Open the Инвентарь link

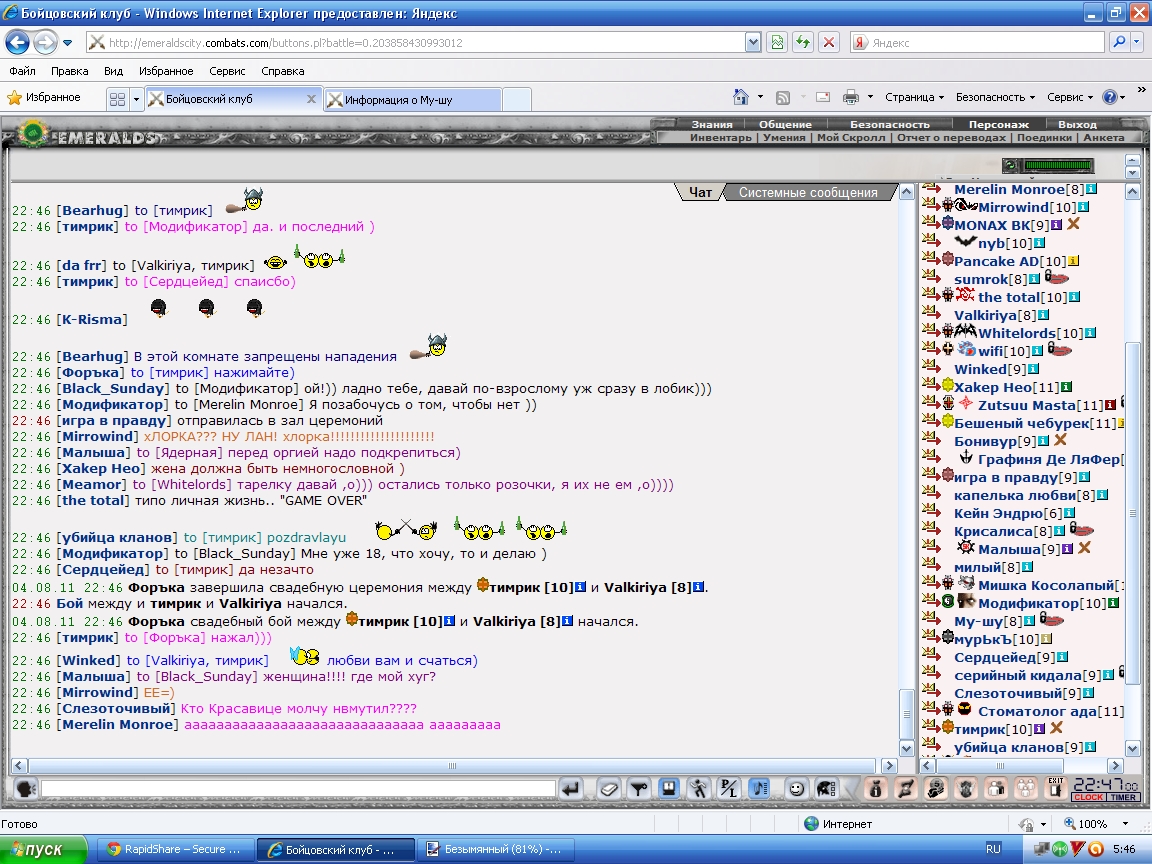721,137
